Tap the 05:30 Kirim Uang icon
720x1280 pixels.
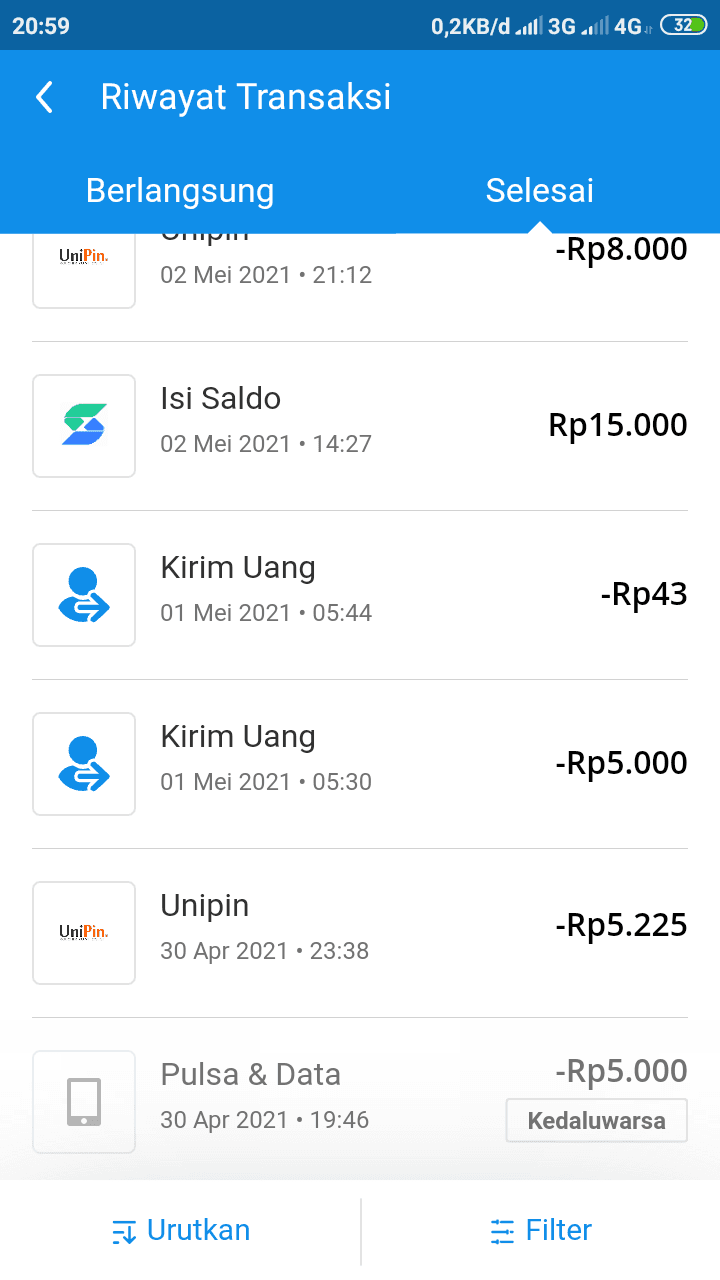coord(84,763)
